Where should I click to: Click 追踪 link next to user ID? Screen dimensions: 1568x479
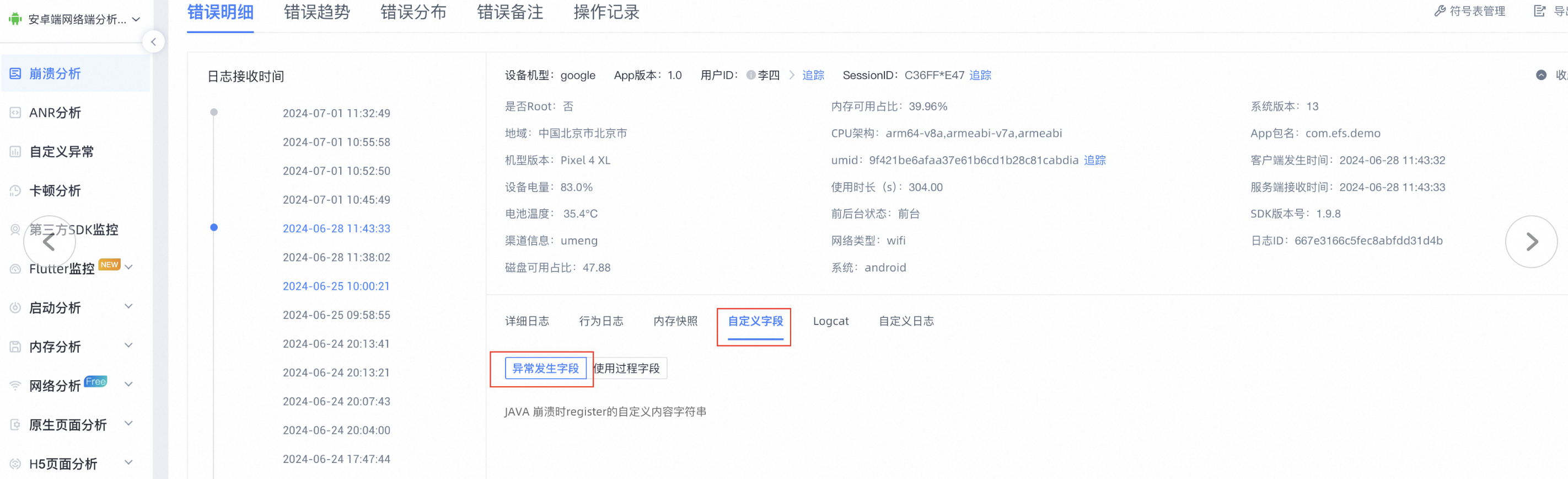(x=813, y=75)
